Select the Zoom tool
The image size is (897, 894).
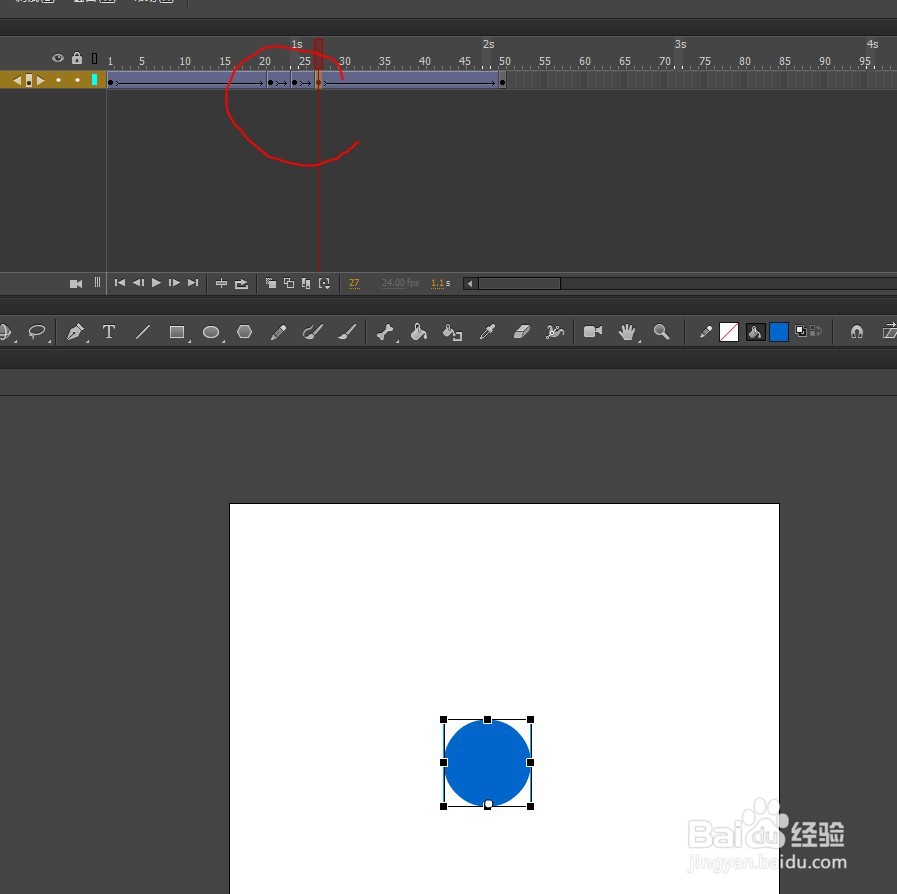(x=660, y=332)
